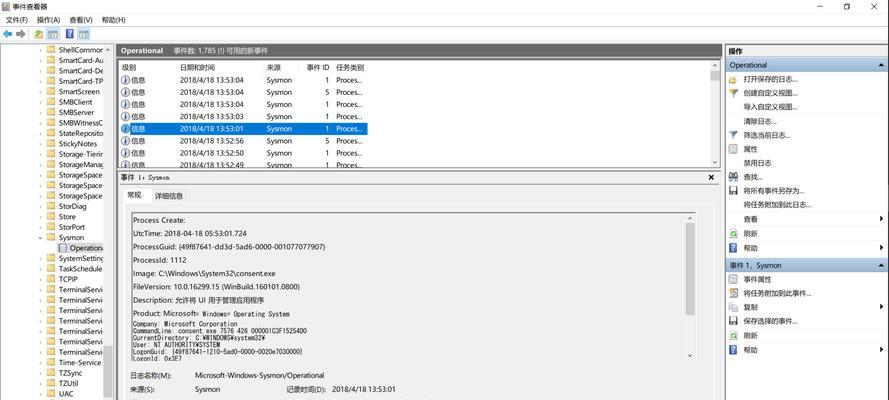Viewport: 889px width, 400px height.
Task: Toggle the action pane toolbar icon
Action: click(84, 35)
